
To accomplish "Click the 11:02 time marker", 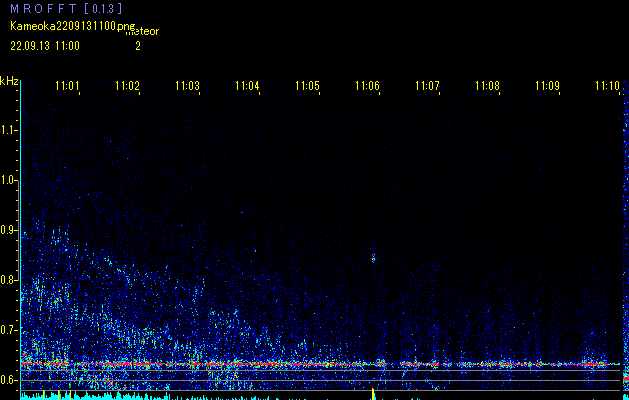I will [x=127, y=86].
